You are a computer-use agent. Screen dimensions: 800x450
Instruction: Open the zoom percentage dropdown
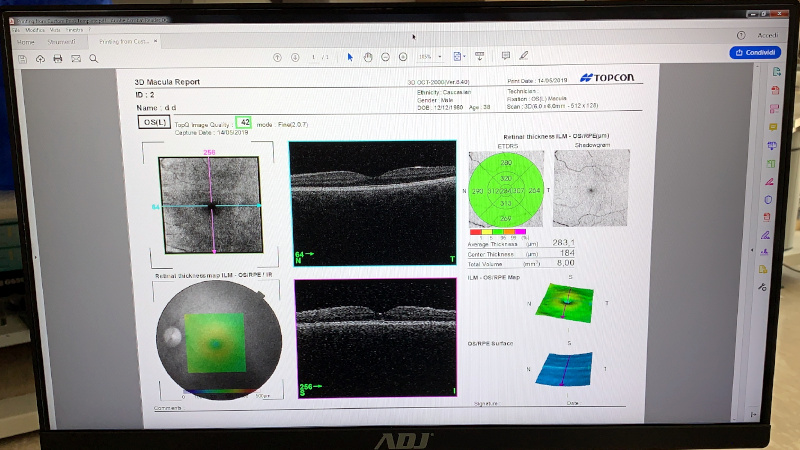tap(428, 56)
